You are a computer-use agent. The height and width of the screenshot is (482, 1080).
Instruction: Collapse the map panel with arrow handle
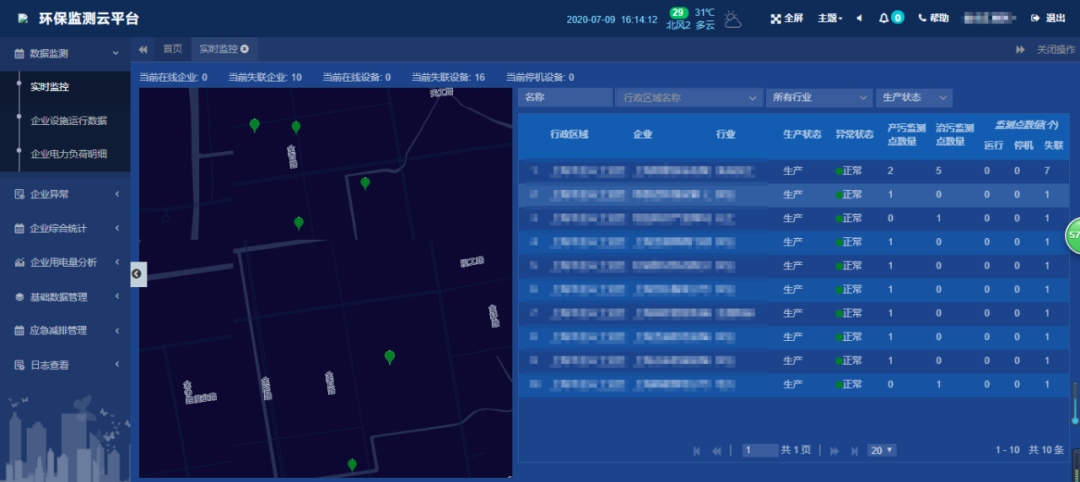pyautogui.click(x=138, y=273)
